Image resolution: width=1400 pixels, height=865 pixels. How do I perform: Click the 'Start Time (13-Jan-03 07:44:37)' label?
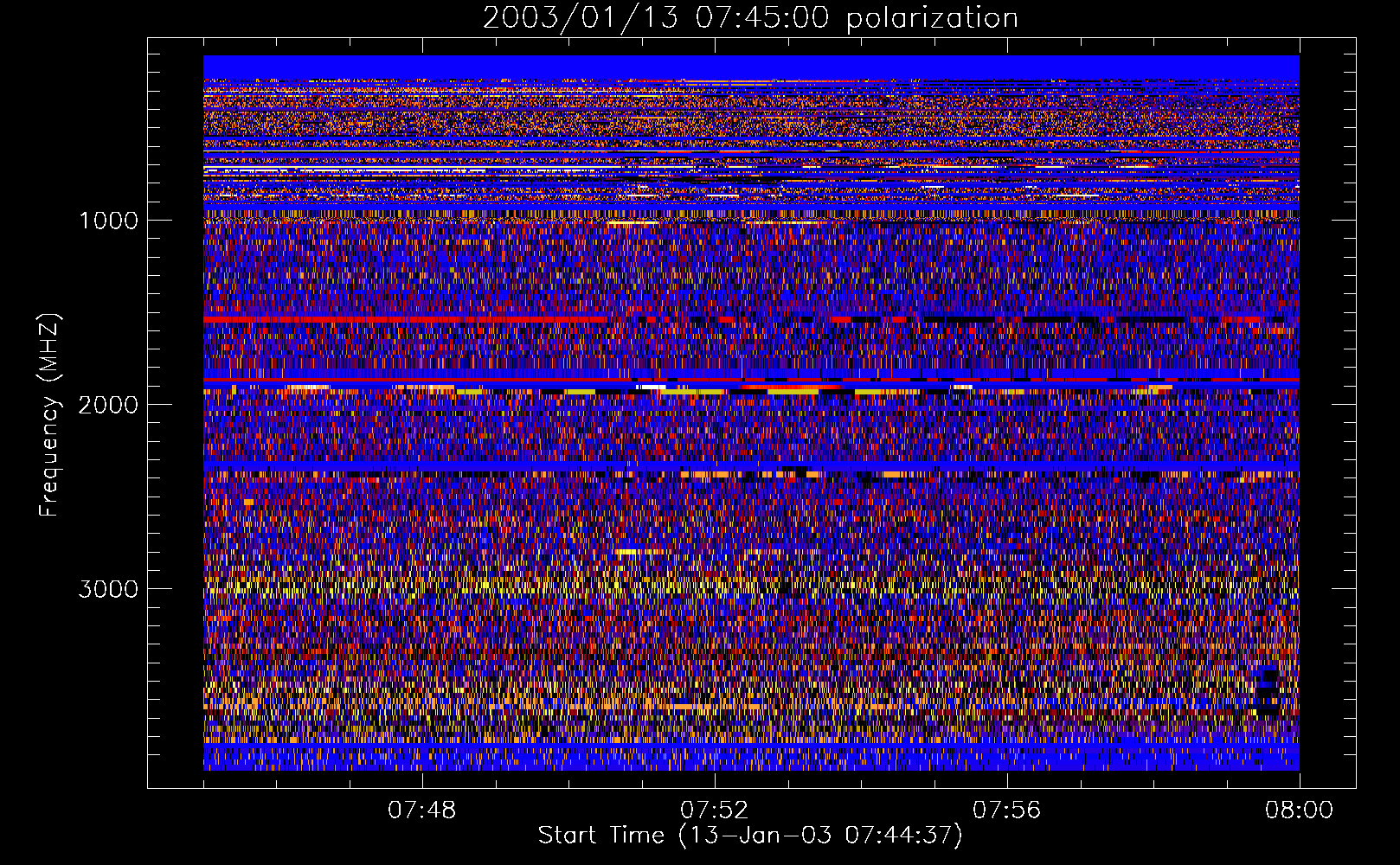(750, 836)
